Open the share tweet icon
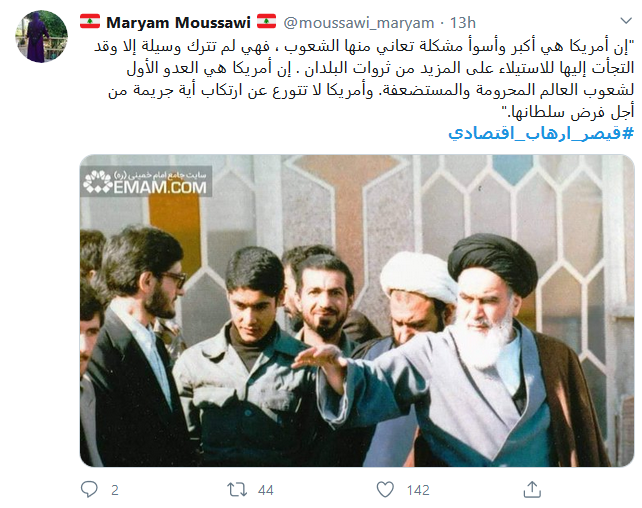The height and width of the screenshot is (508, 642). pyautogui.click(x=532, y=489)
